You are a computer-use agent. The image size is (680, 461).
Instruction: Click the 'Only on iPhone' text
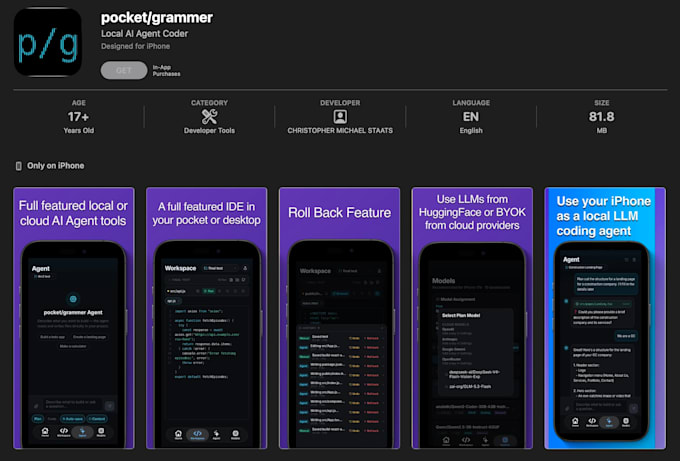click(x=56, y=166)
